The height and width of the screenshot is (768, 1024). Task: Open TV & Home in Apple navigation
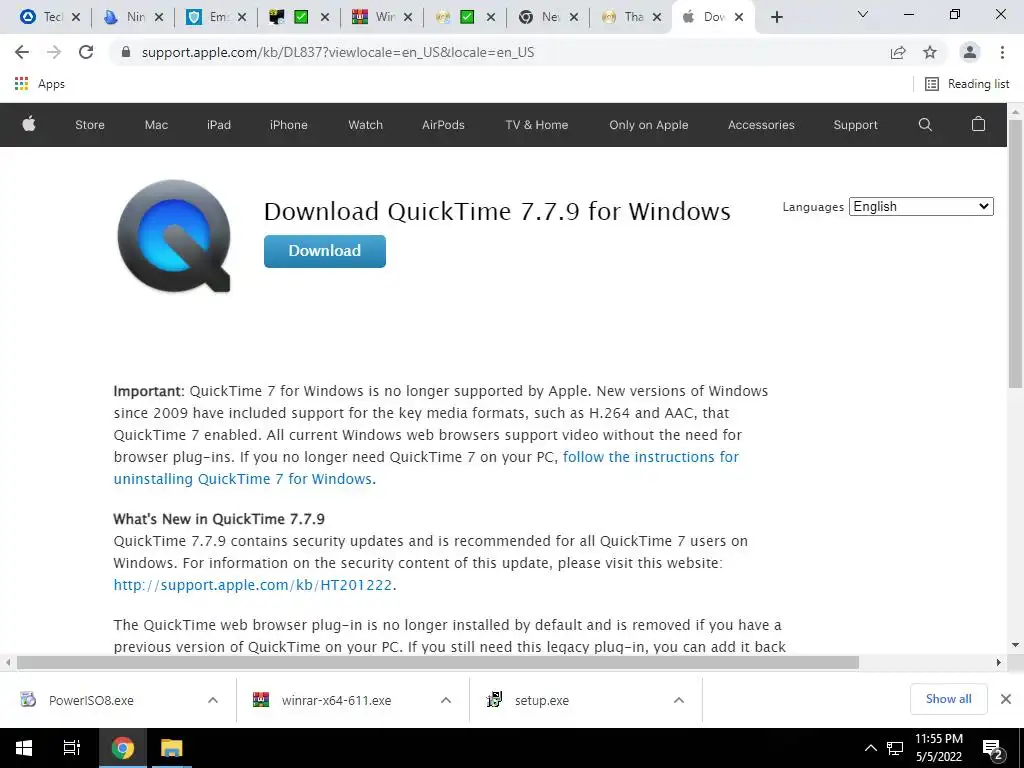[536, 125]
